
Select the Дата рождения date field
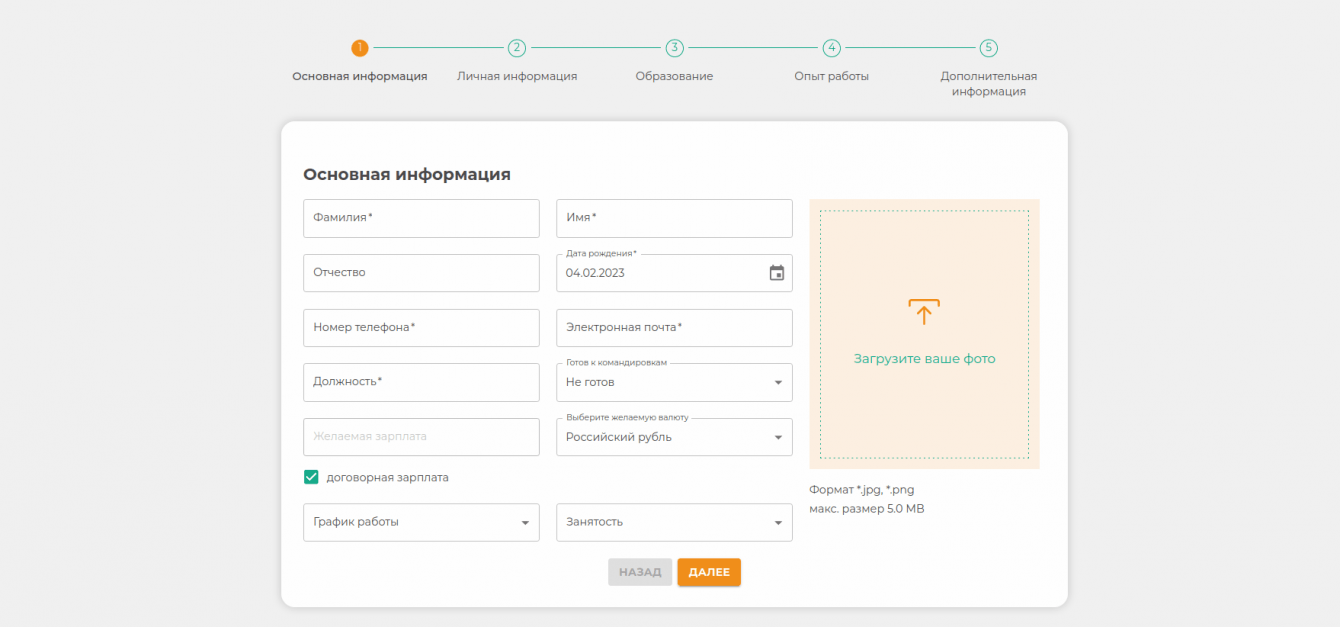click(x=674, y=273)
